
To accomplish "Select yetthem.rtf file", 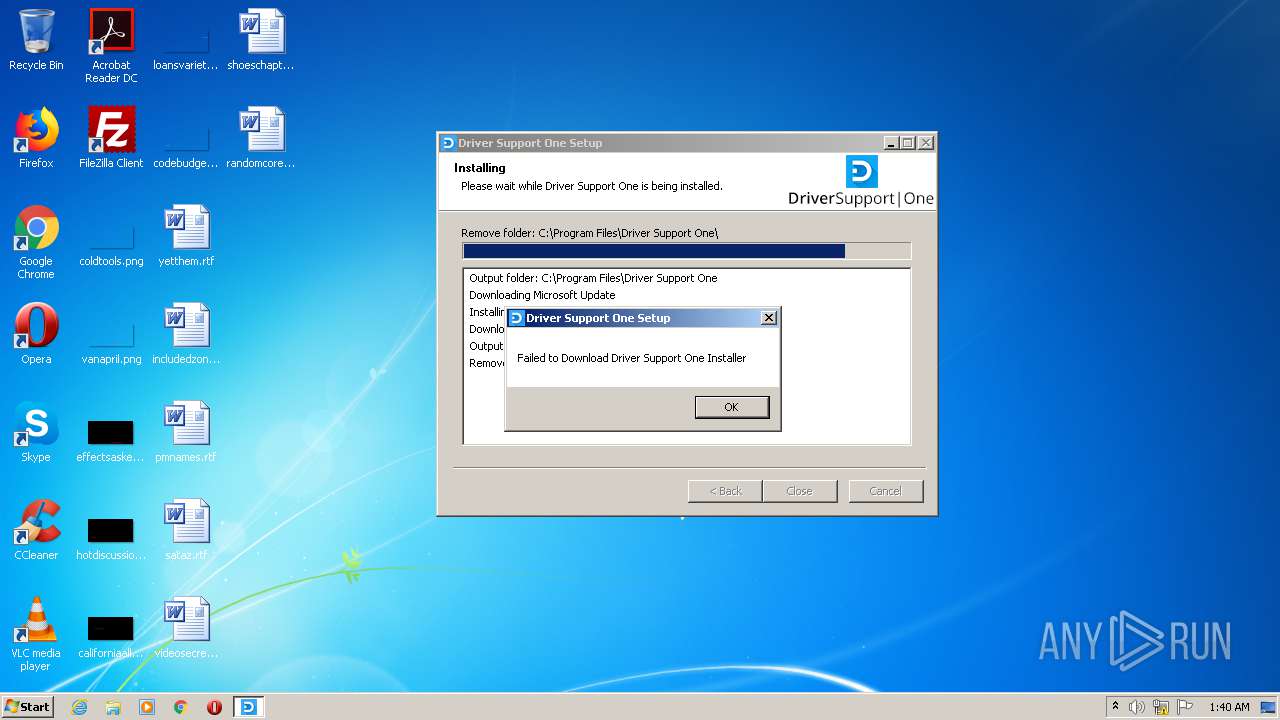I will click(x=186, y=236).
